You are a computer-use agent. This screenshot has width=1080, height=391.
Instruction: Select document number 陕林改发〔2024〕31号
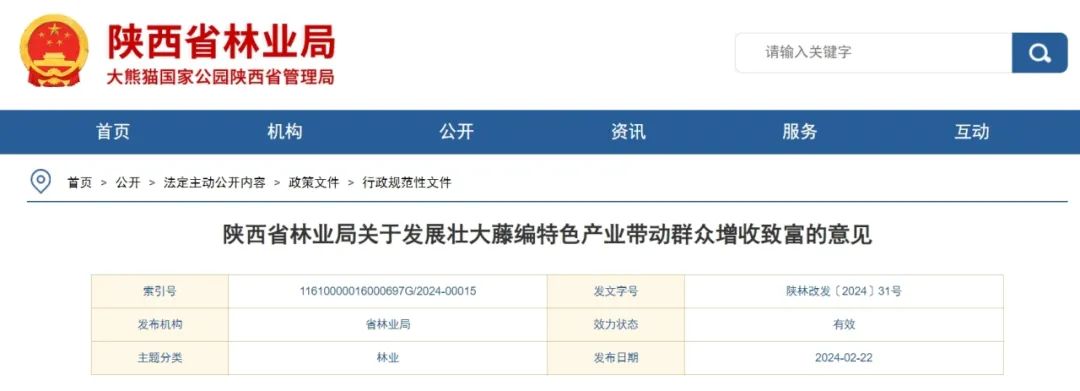click(x=844, y=291)
